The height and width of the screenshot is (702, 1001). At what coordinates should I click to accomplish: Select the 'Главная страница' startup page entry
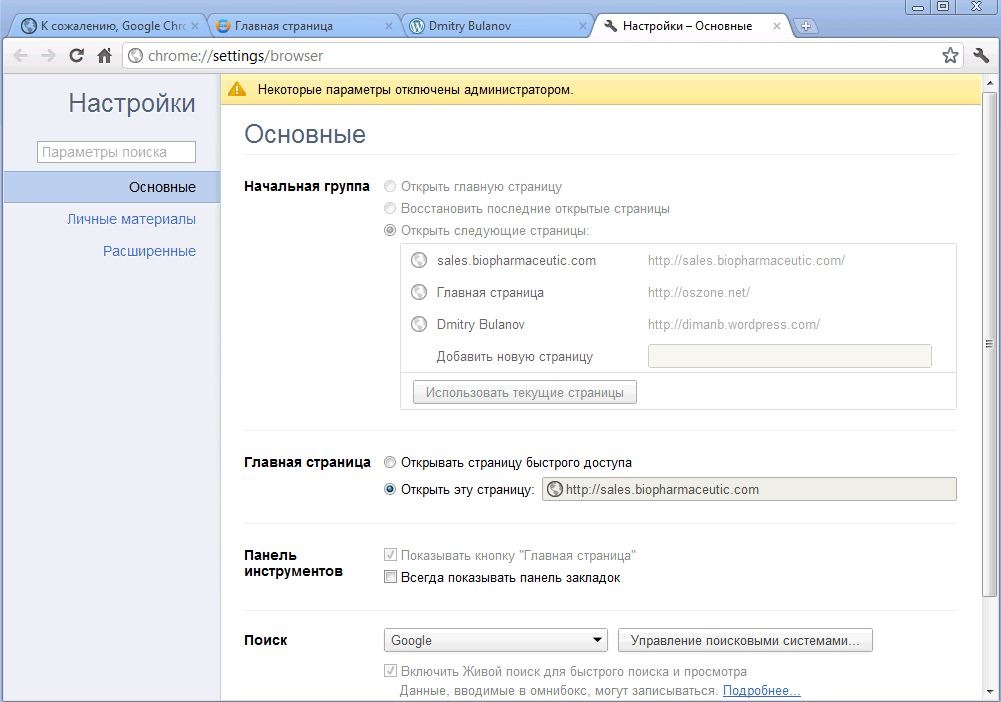[x=490, y=292]
